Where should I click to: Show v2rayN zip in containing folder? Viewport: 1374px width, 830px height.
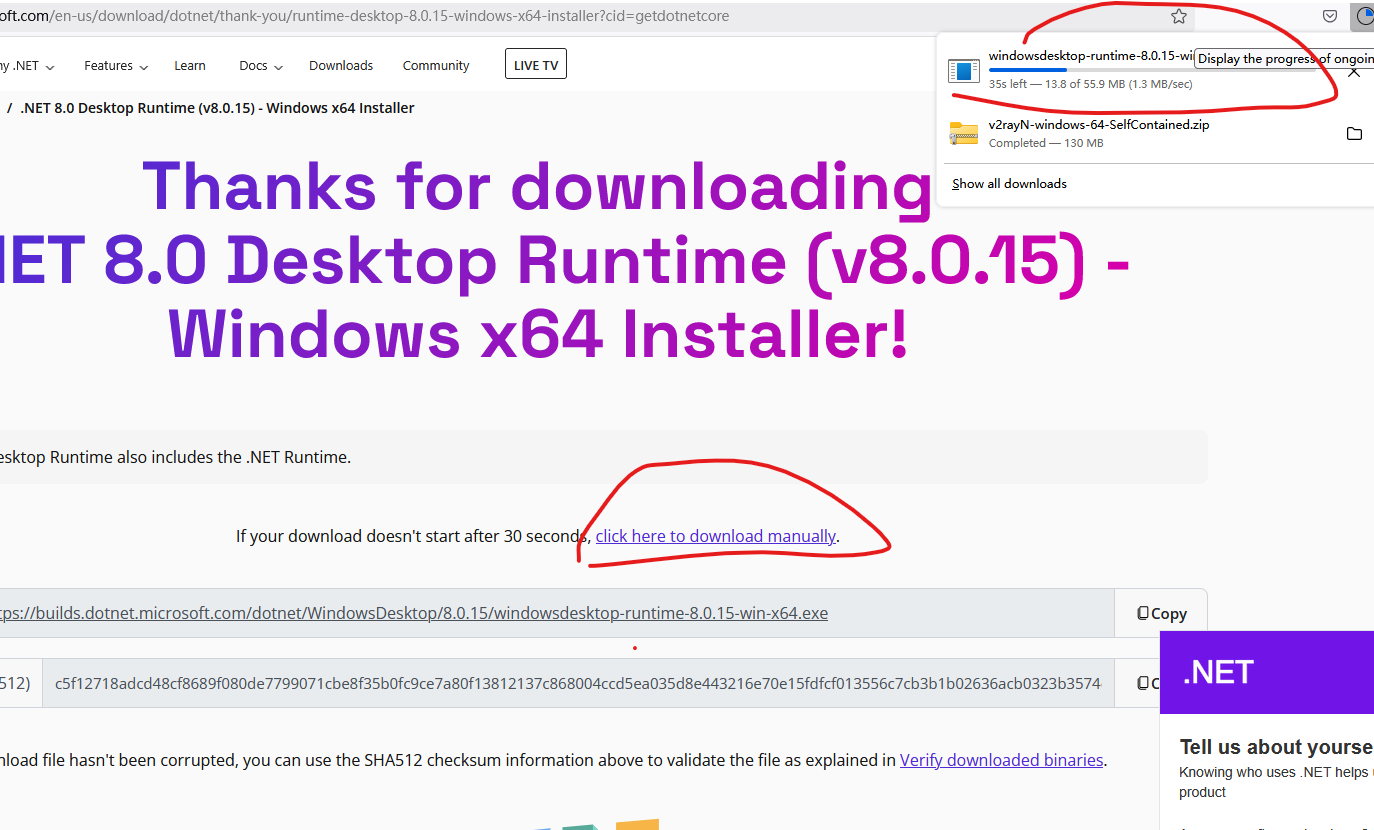coord(1354,133)
